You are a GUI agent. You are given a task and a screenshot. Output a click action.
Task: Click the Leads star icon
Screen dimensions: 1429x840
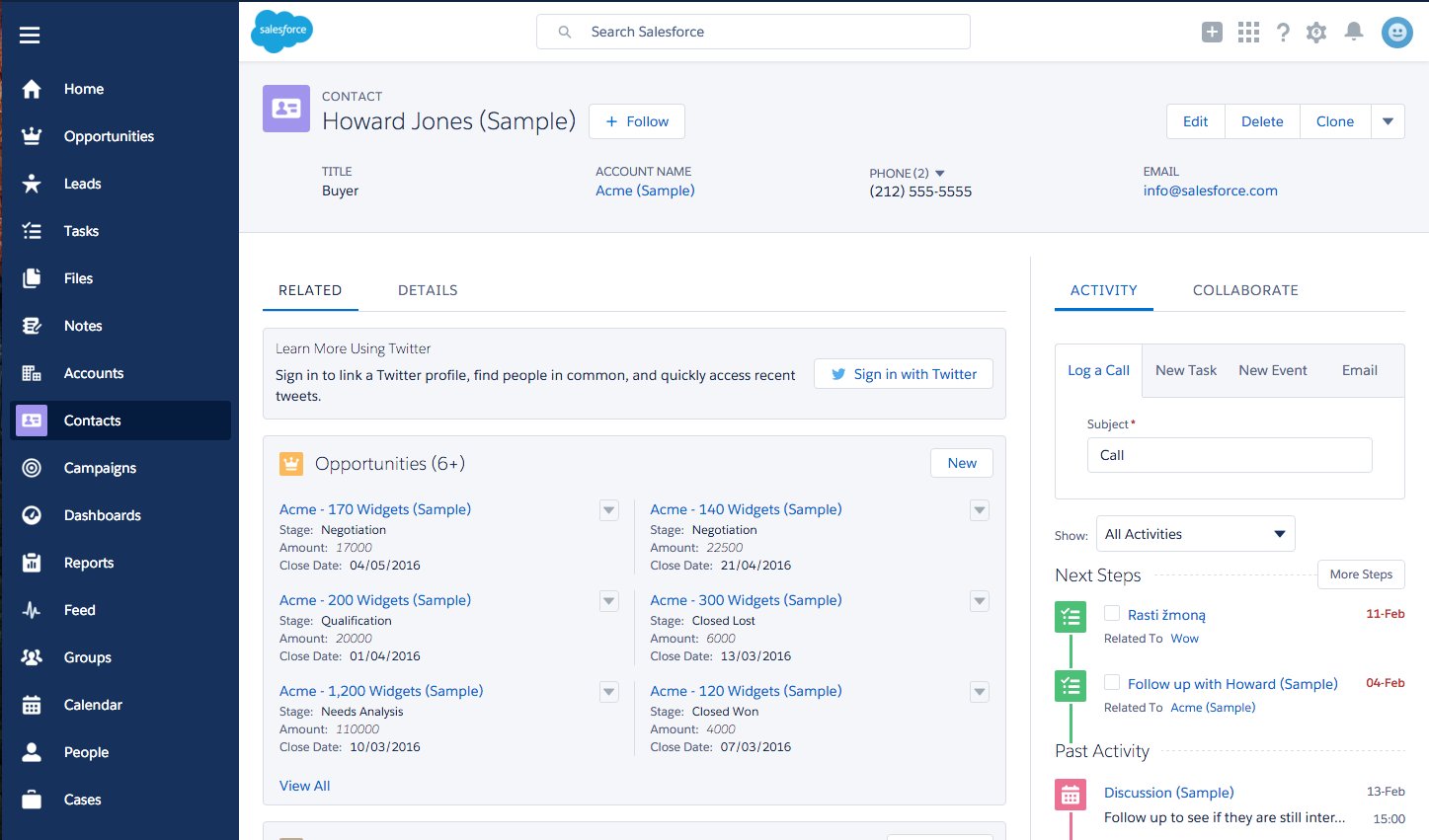click(x=32, y=184)
